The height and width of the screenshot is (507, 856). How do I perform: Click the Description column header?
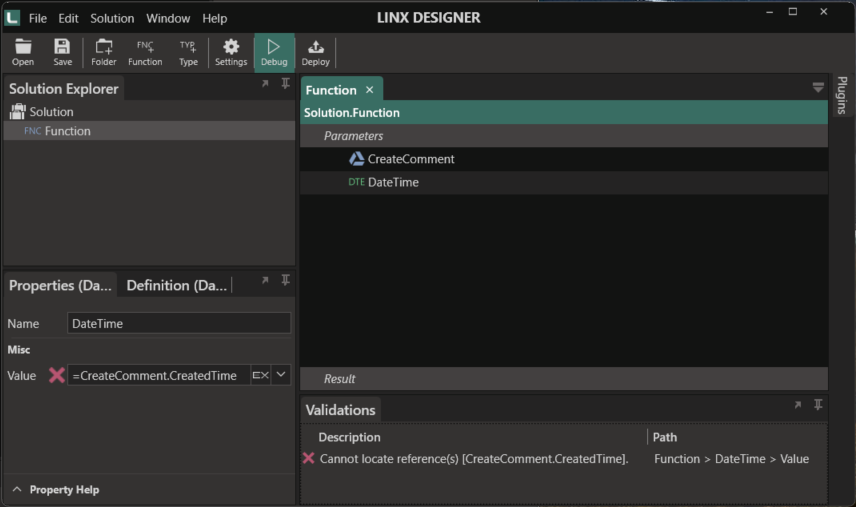349,437
